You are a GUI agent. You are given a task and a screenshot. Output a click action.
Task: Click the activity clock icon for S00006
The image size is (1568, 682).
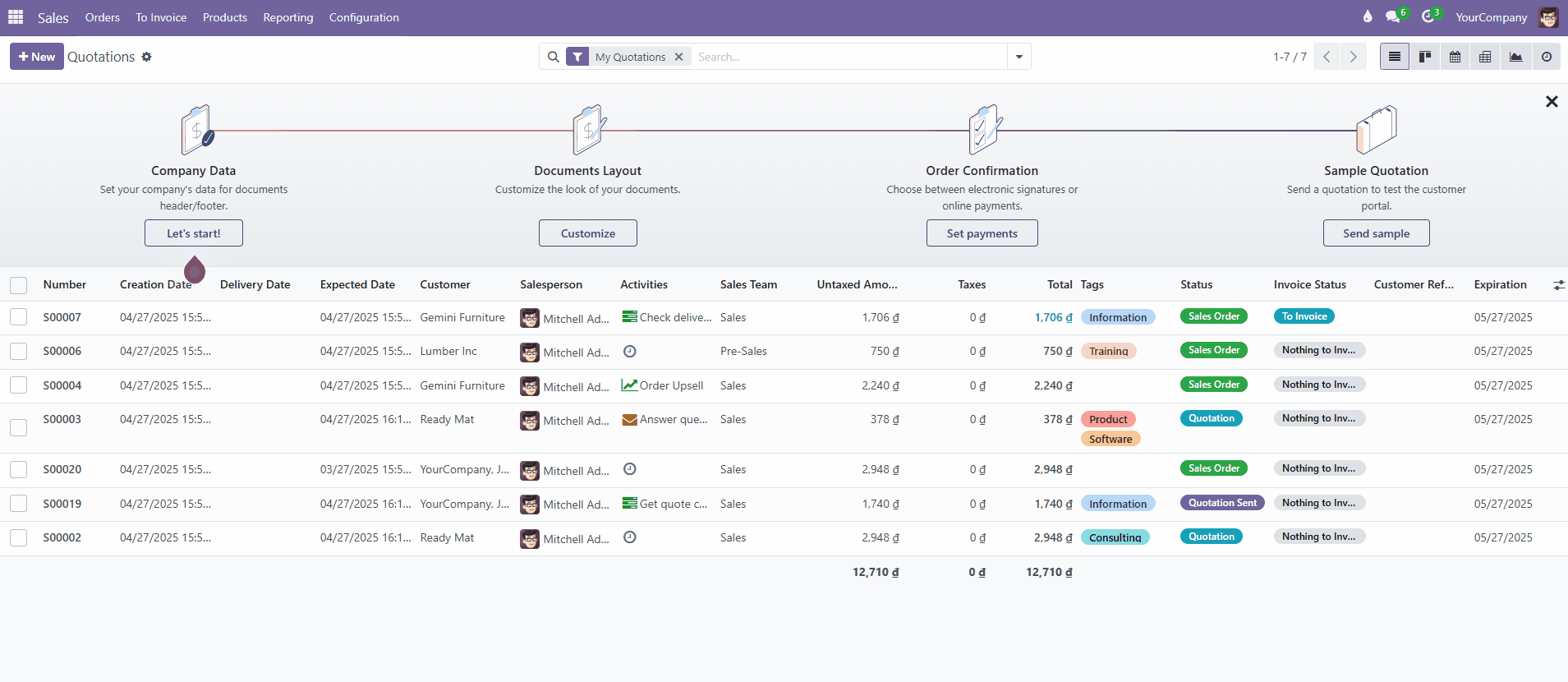630,351
